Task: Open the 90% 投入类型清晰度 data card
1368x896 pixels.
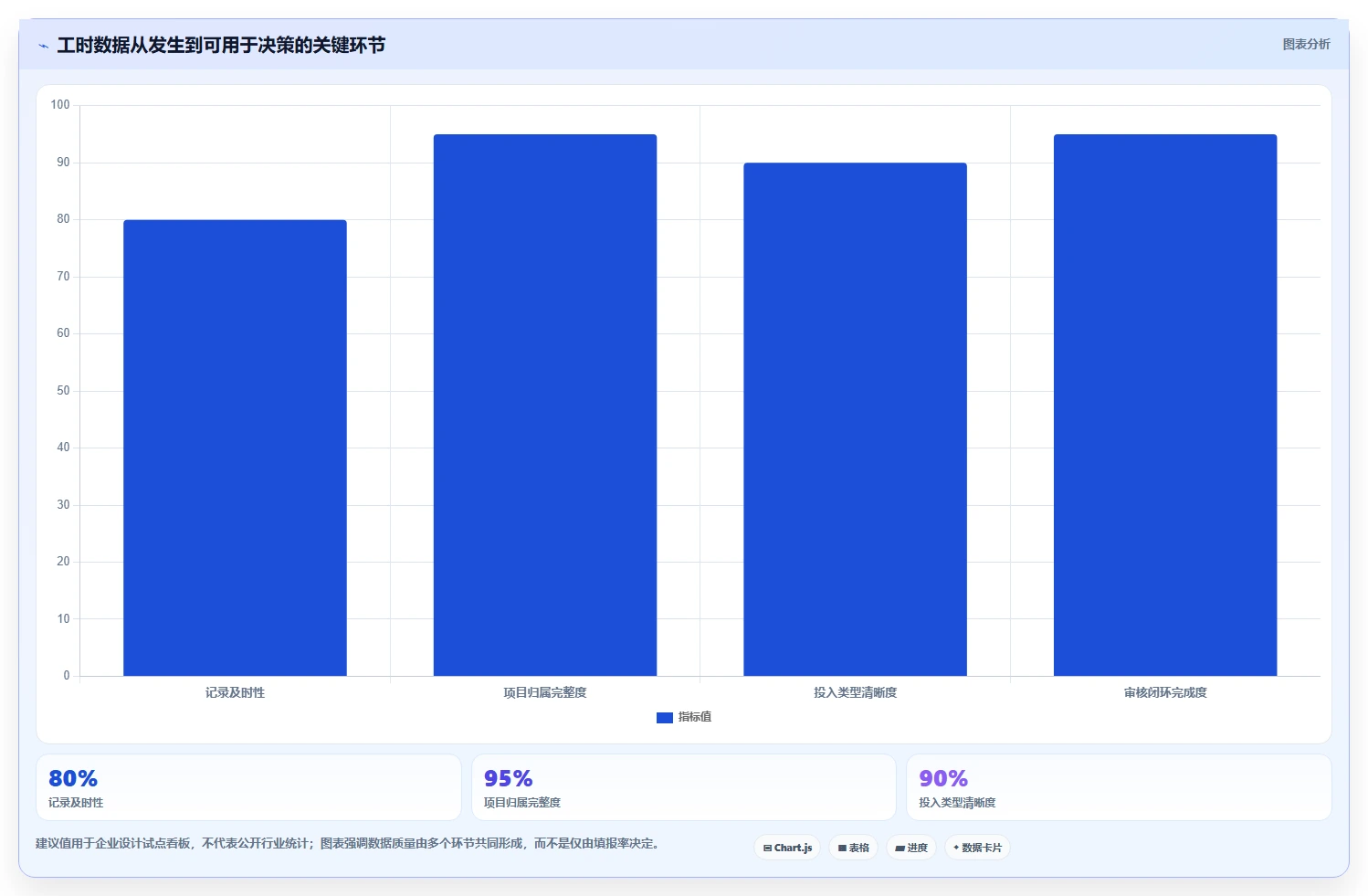Action: click(x=1119, y=787)
